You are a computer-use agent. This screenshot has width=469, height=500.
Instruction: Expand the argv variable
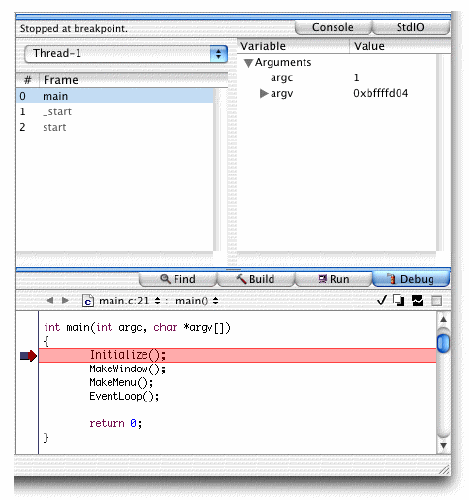(x=264, y=93)
